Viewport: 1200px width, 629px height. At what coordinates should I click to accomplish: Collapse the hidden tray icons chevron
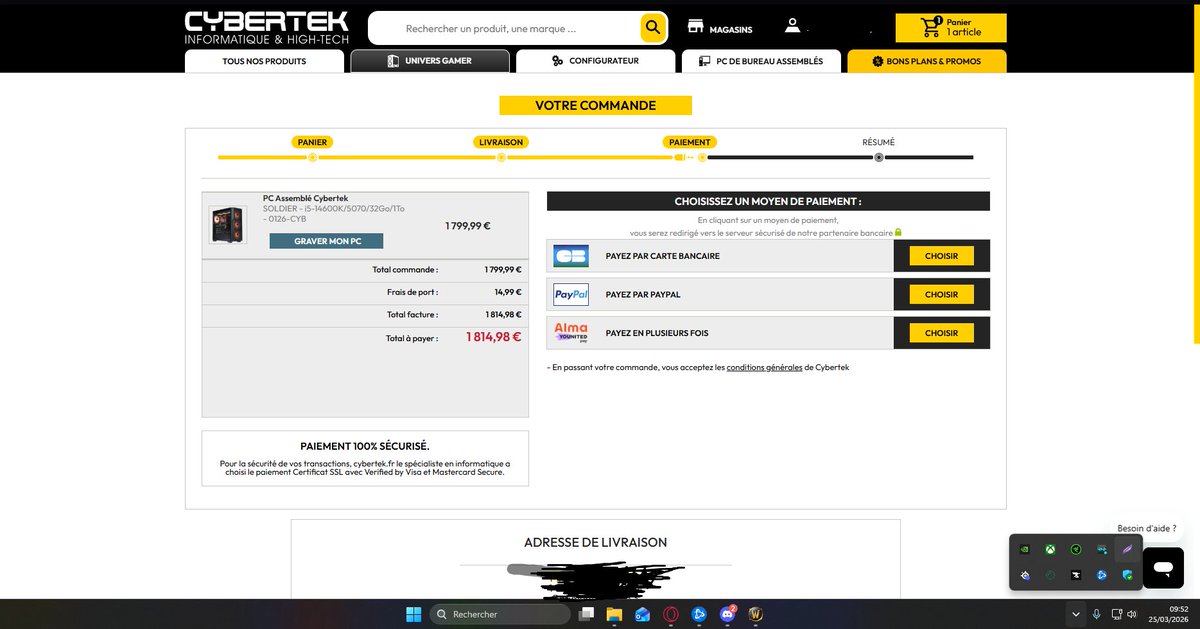tap(1075, 613)
